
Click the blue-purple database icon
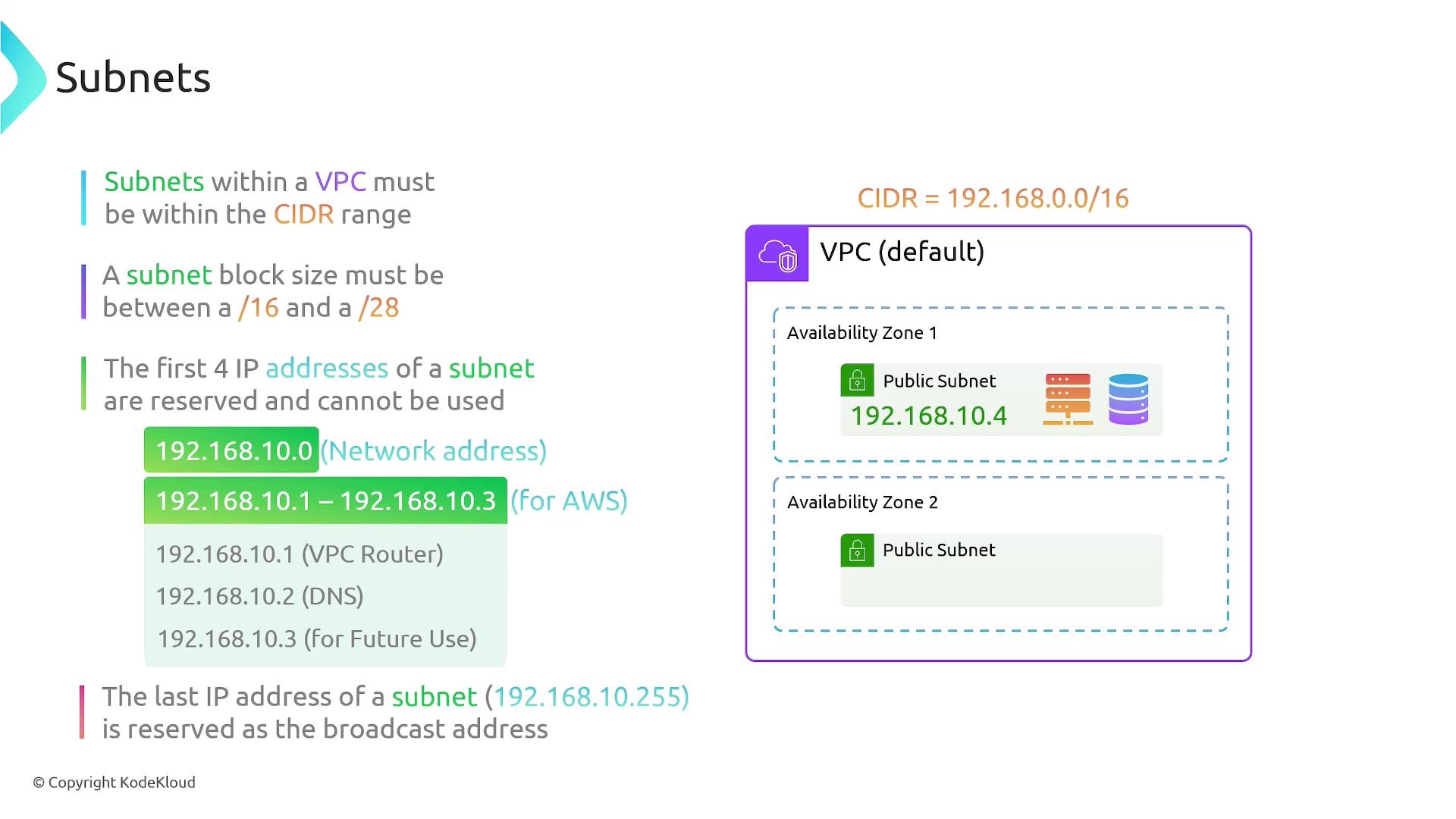tap(1128, 399)
